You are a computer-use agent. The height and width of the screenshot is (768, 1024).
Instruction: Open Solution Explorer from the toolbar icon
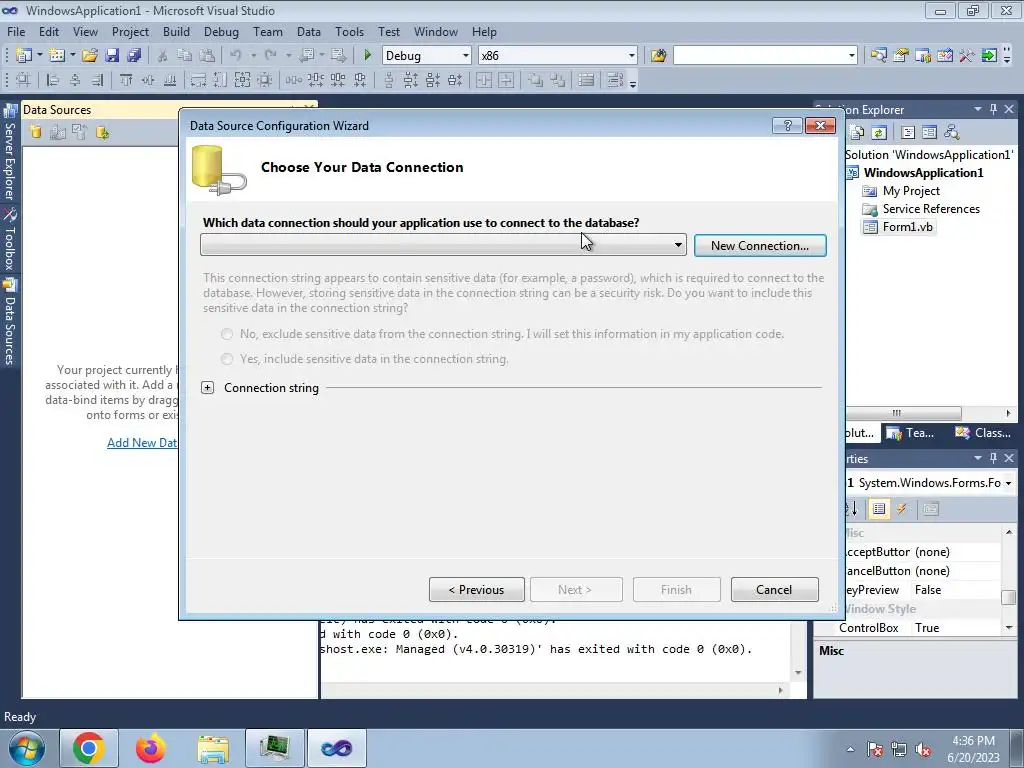point(878,56)
